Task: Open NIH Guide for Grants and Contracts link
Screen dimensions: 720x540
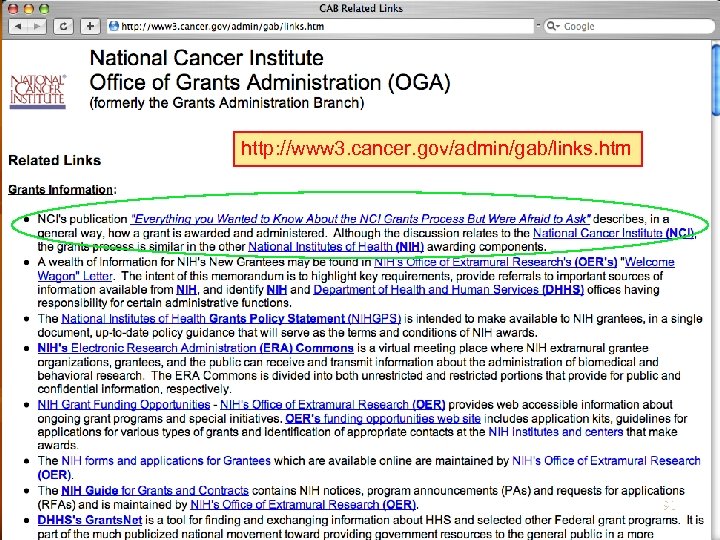Action: [x=155, y=490]
